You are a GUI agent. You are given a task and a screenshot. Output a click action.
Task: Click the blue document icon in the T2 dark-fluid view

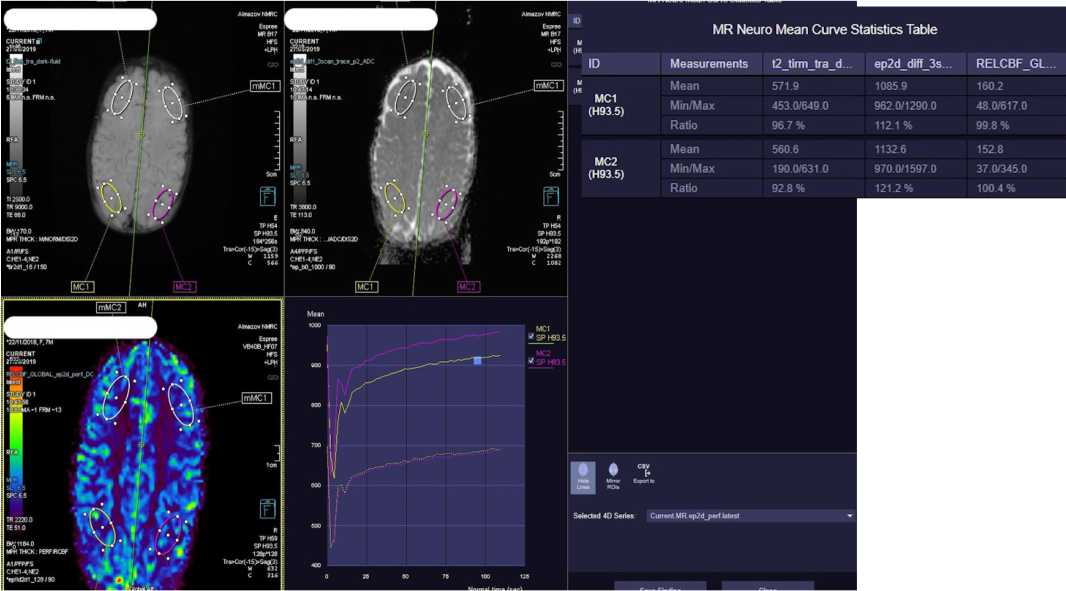pyautogui.click(x=268, y=197)
